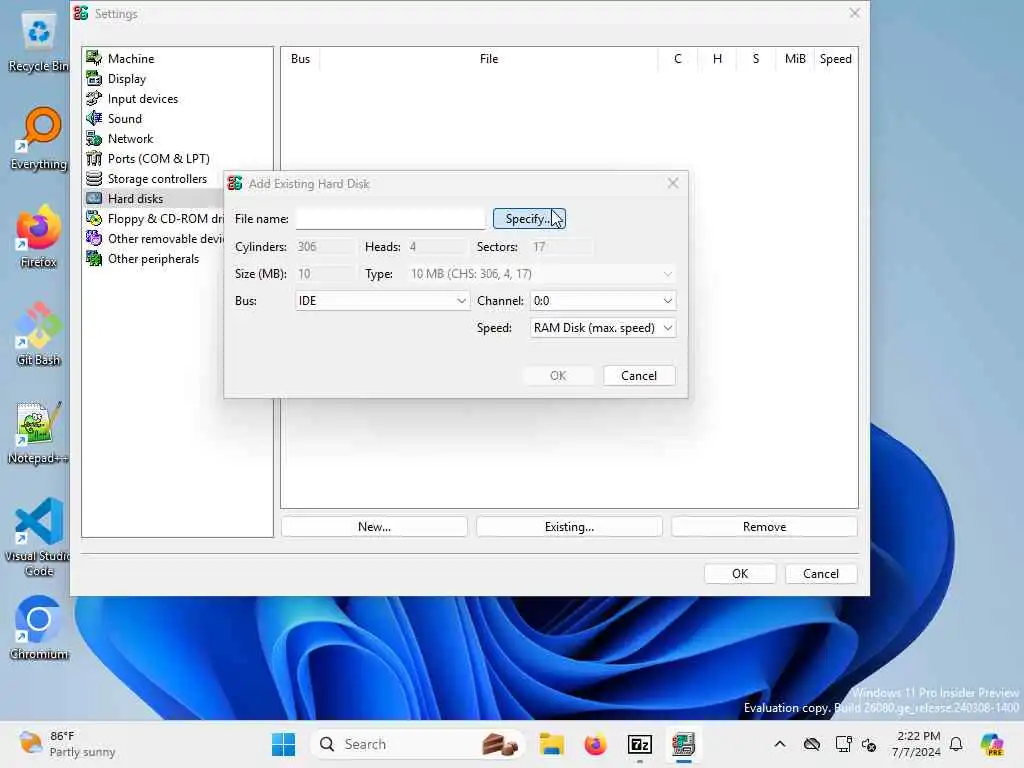
Task: Open the Firefox desktop shortcut
Action: click(38, 236)
